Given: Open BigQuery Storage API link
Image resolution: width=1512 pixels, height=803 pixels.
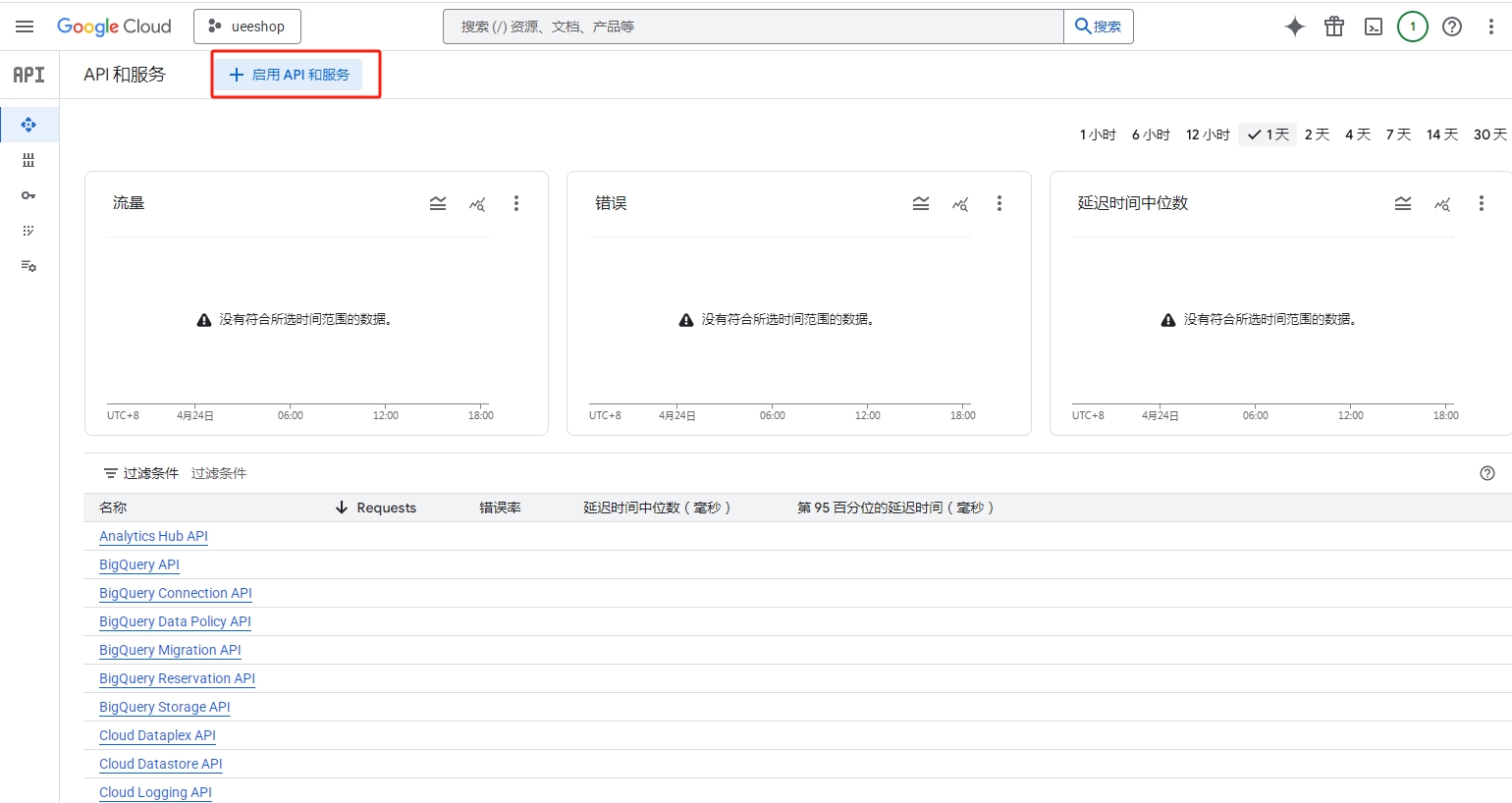Looking at the screenshot, I should click(165, 707).
